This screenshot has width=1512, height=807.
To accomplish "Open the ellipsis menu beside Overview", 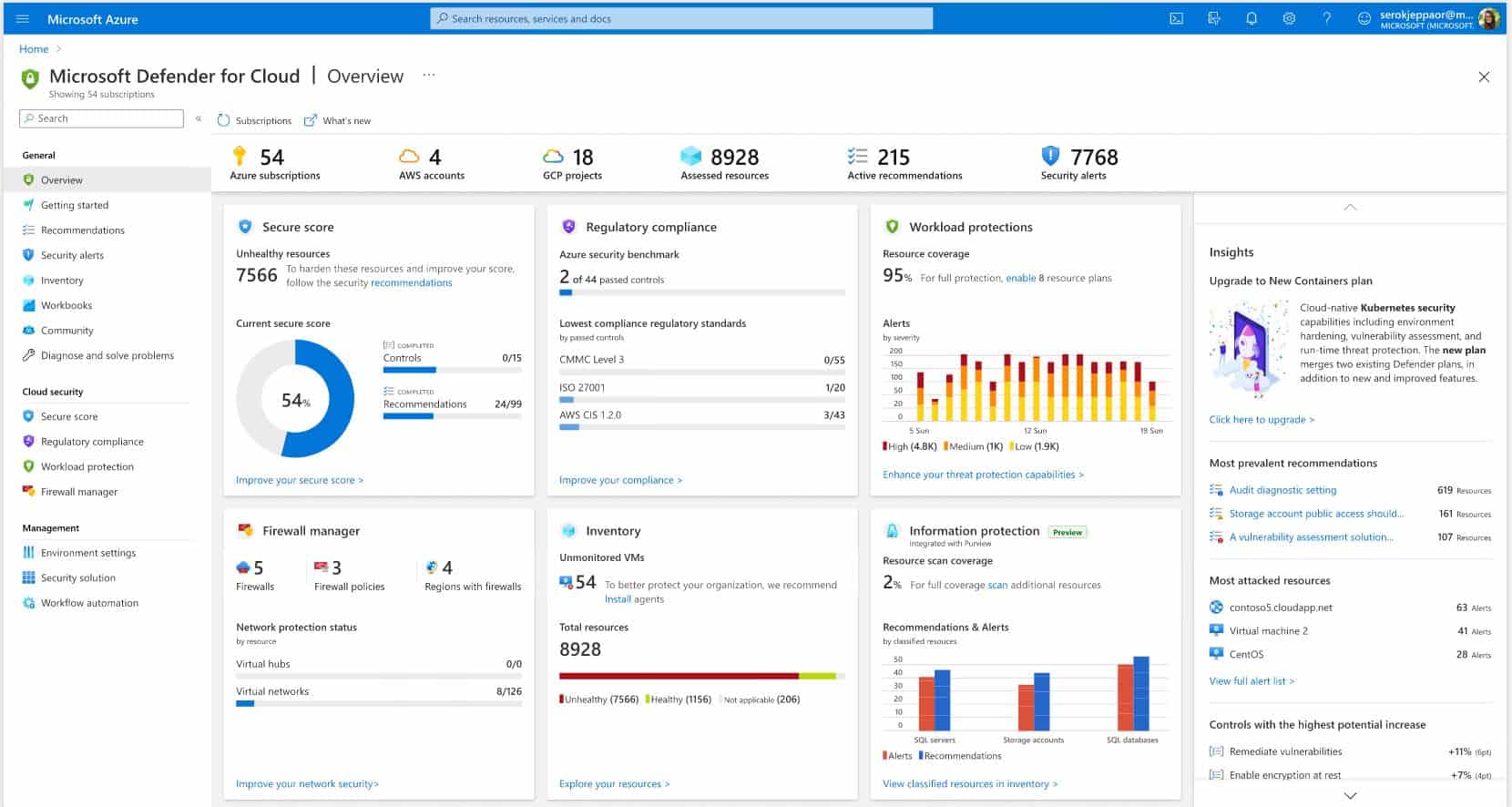I will pyautogui.click(x=429, y=76).
